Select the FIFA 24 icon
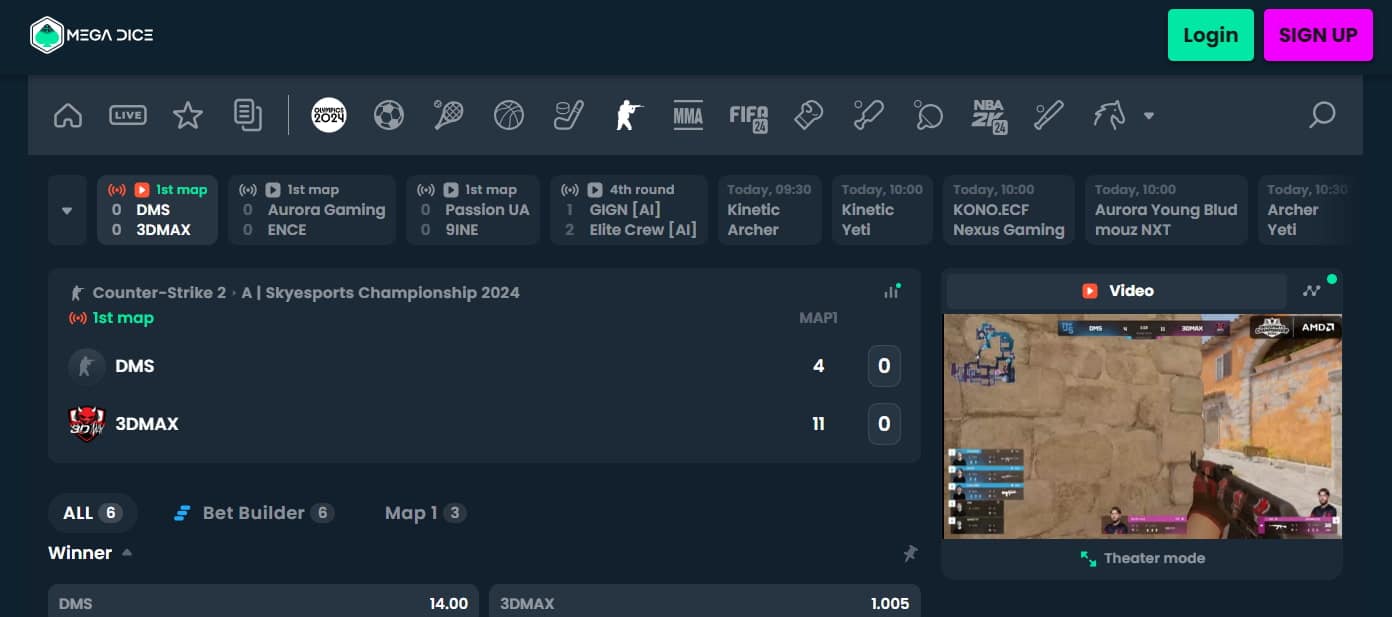1392x617 pixels. (x=749, y=117)
